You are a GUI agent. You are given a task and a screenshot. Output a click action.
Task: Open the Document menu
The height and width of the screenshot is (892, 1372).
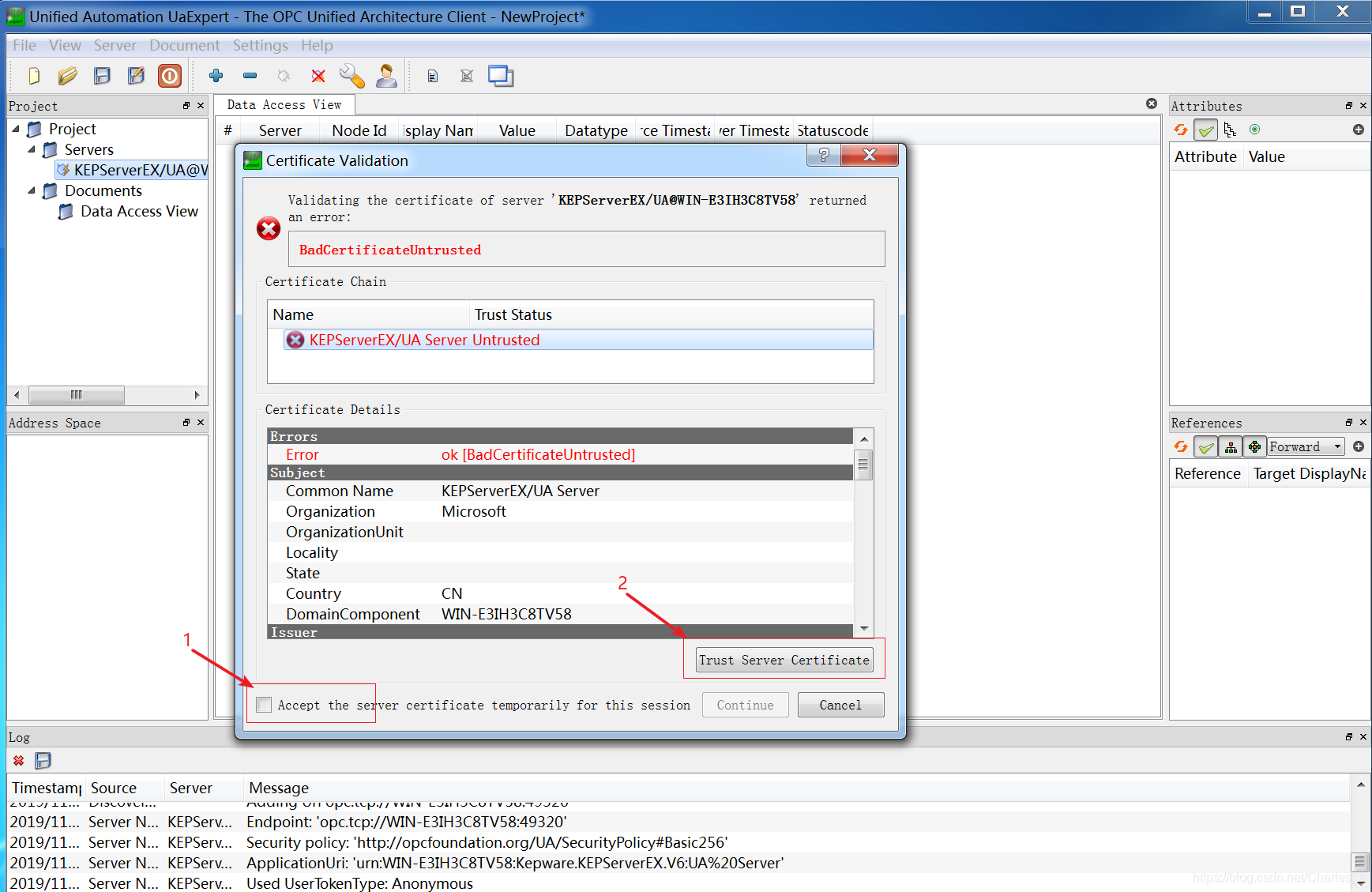point(185,45)
